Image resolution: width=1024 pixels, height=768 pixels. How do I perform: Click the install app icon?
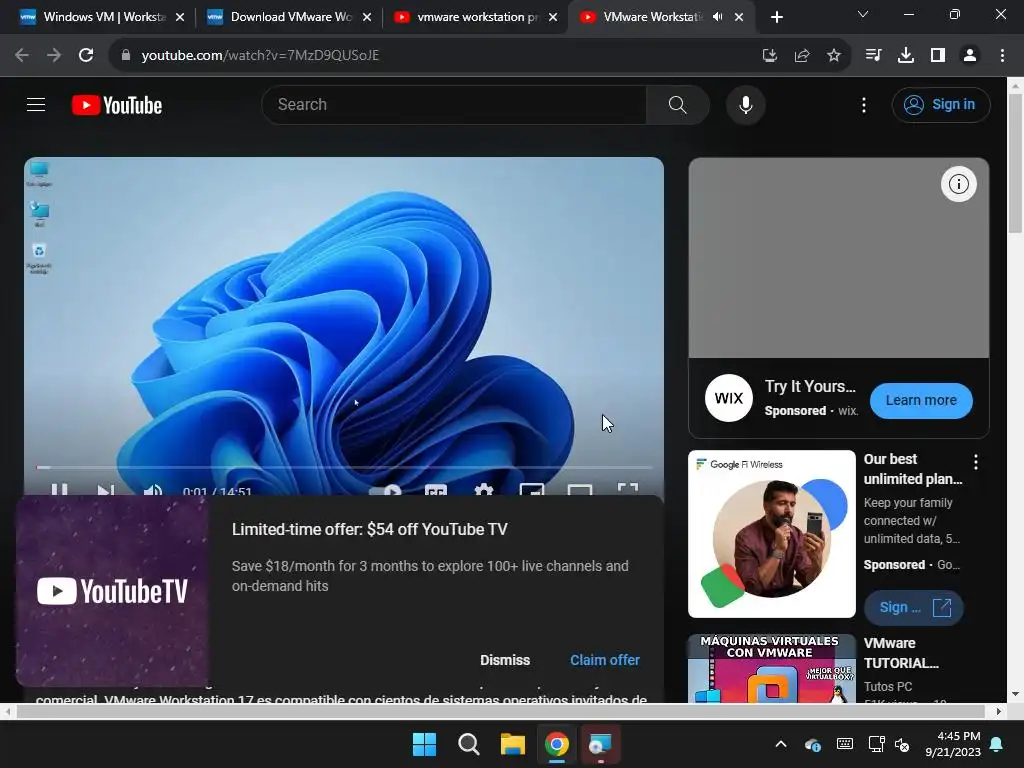click(x=769, y=56)
